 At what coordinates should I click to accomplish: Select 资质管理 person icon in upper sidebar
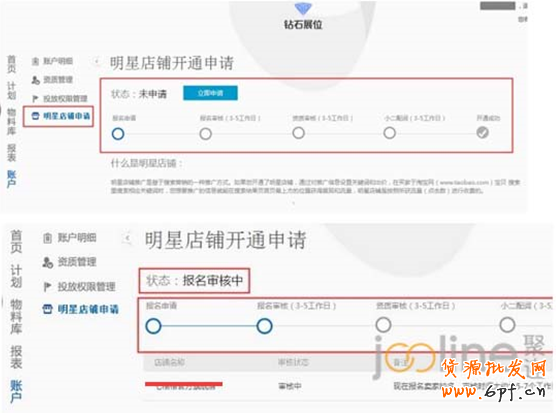(35, 80)
